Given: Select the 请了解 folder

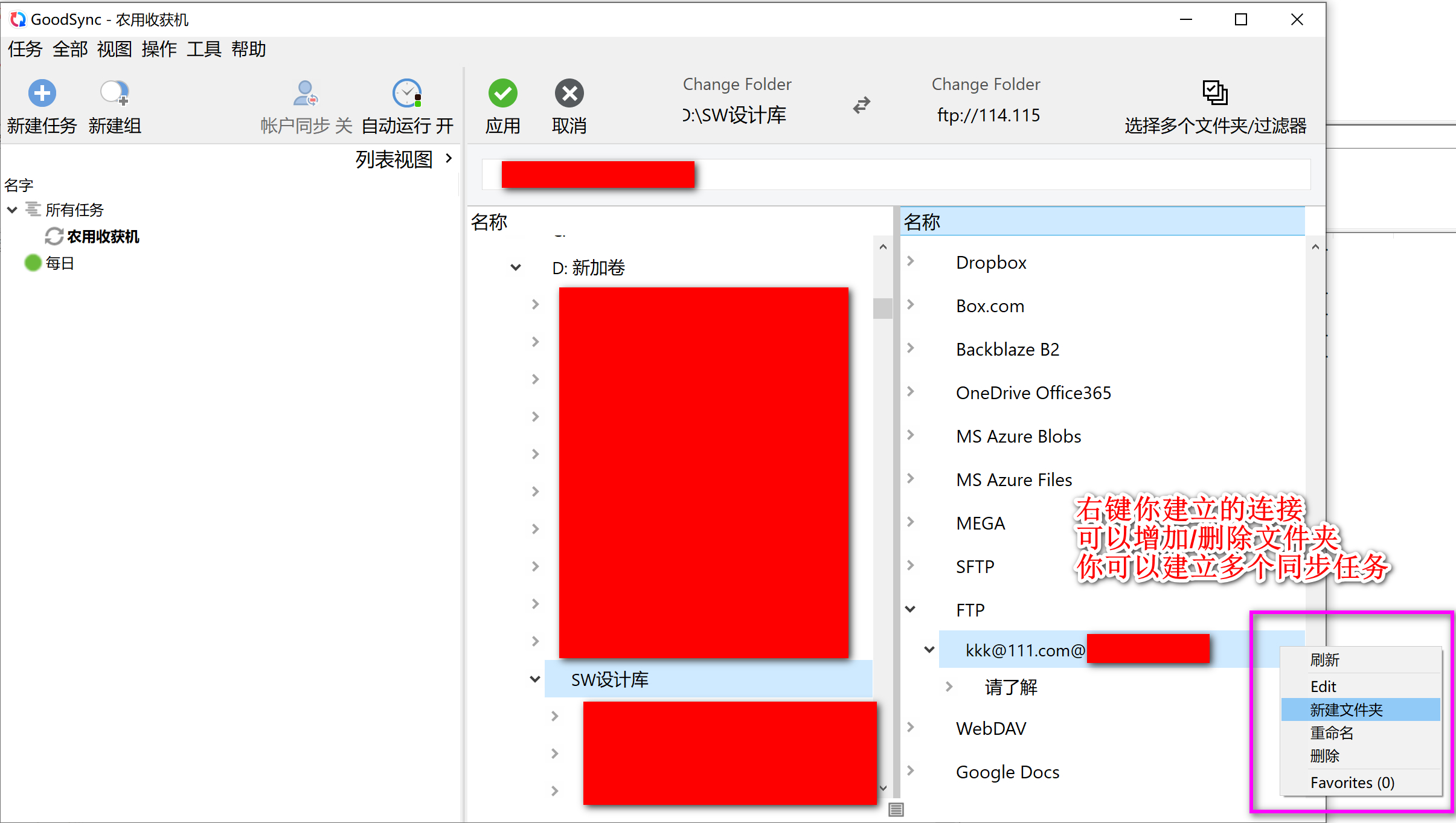Looking at the screenshot, I should tap(1011, 687).
